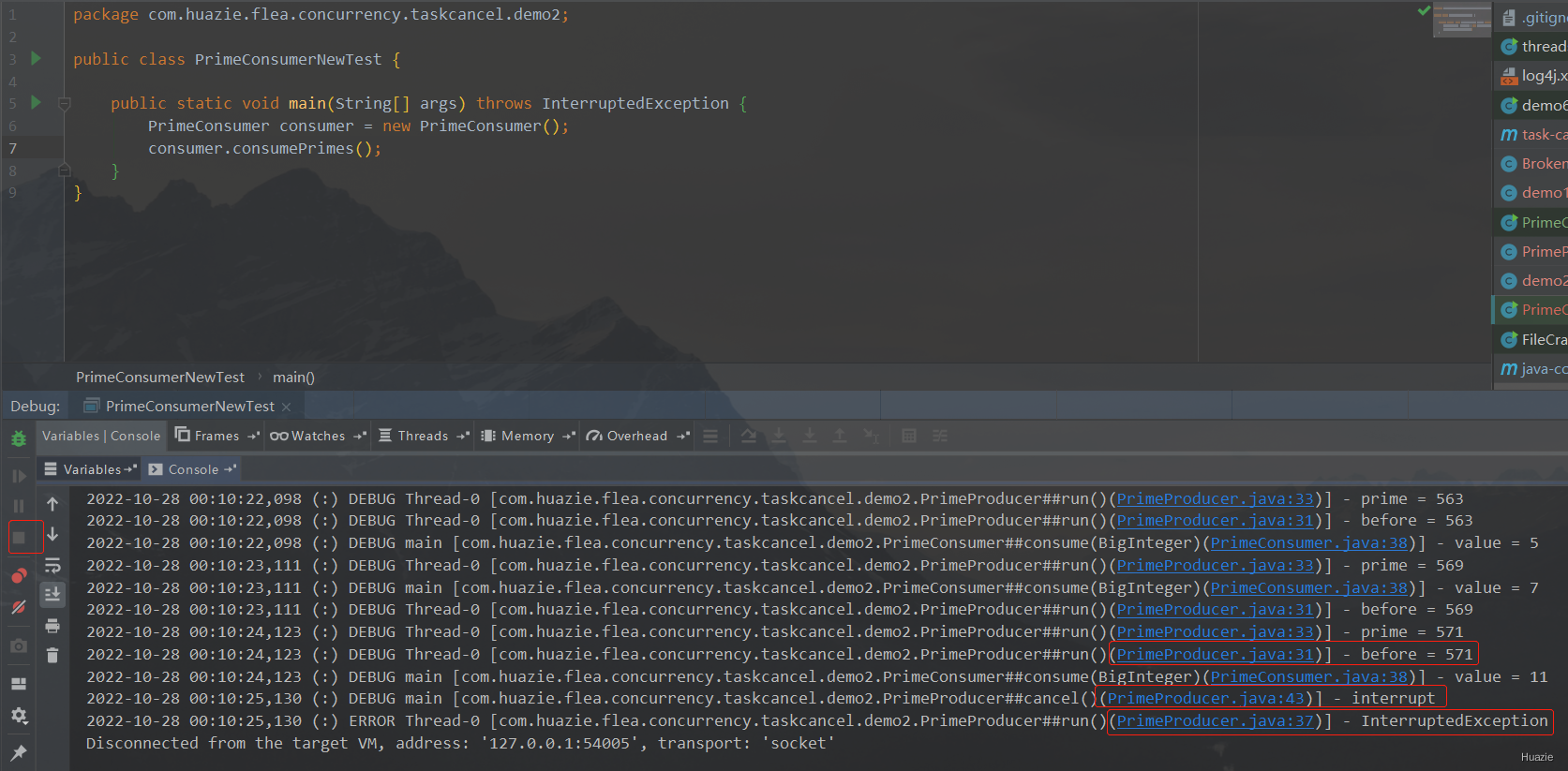Click the arrow icon next to Memory tab

click(x=569, y=436)
